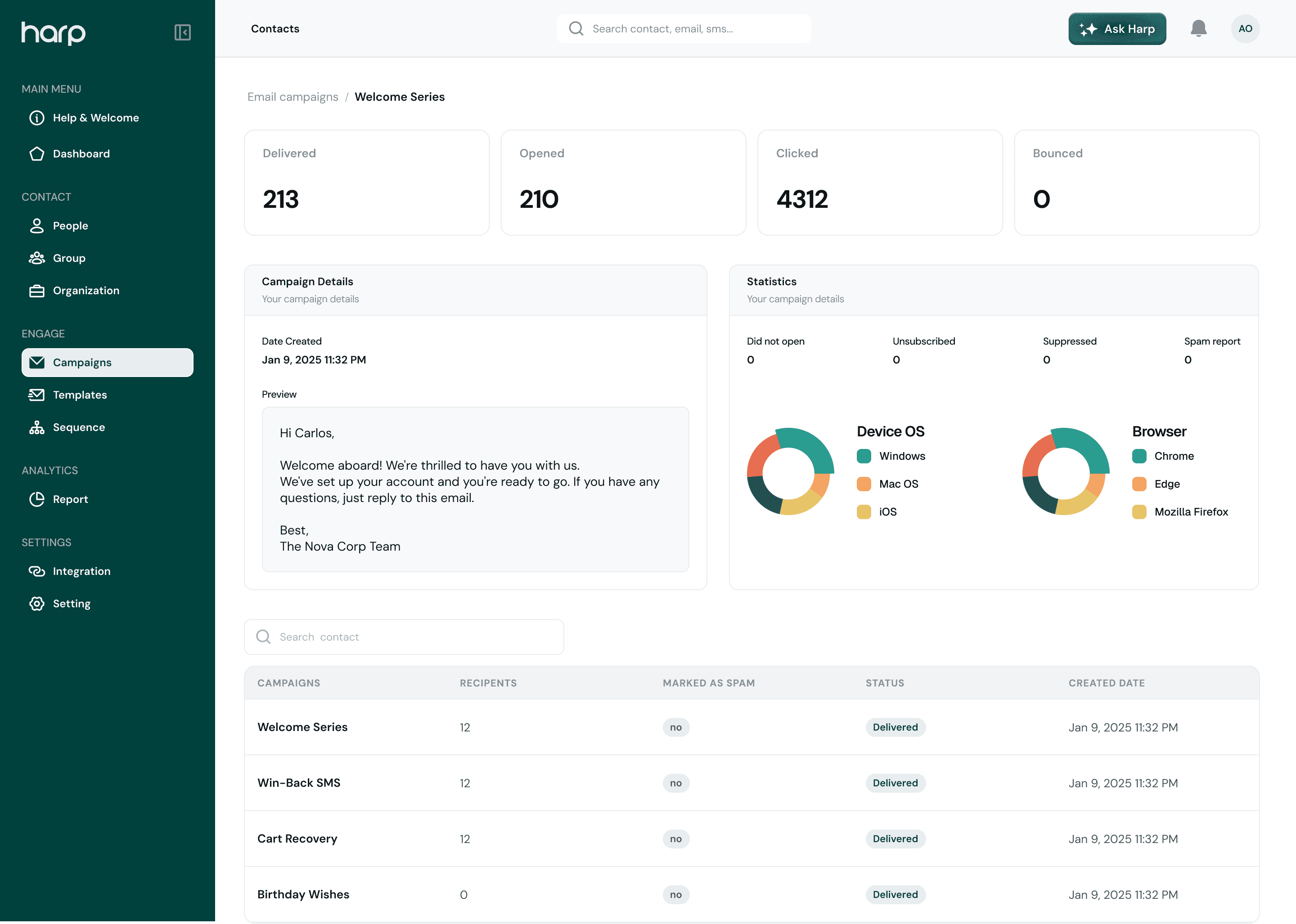Click the CREATED DATE column header

1107,683
